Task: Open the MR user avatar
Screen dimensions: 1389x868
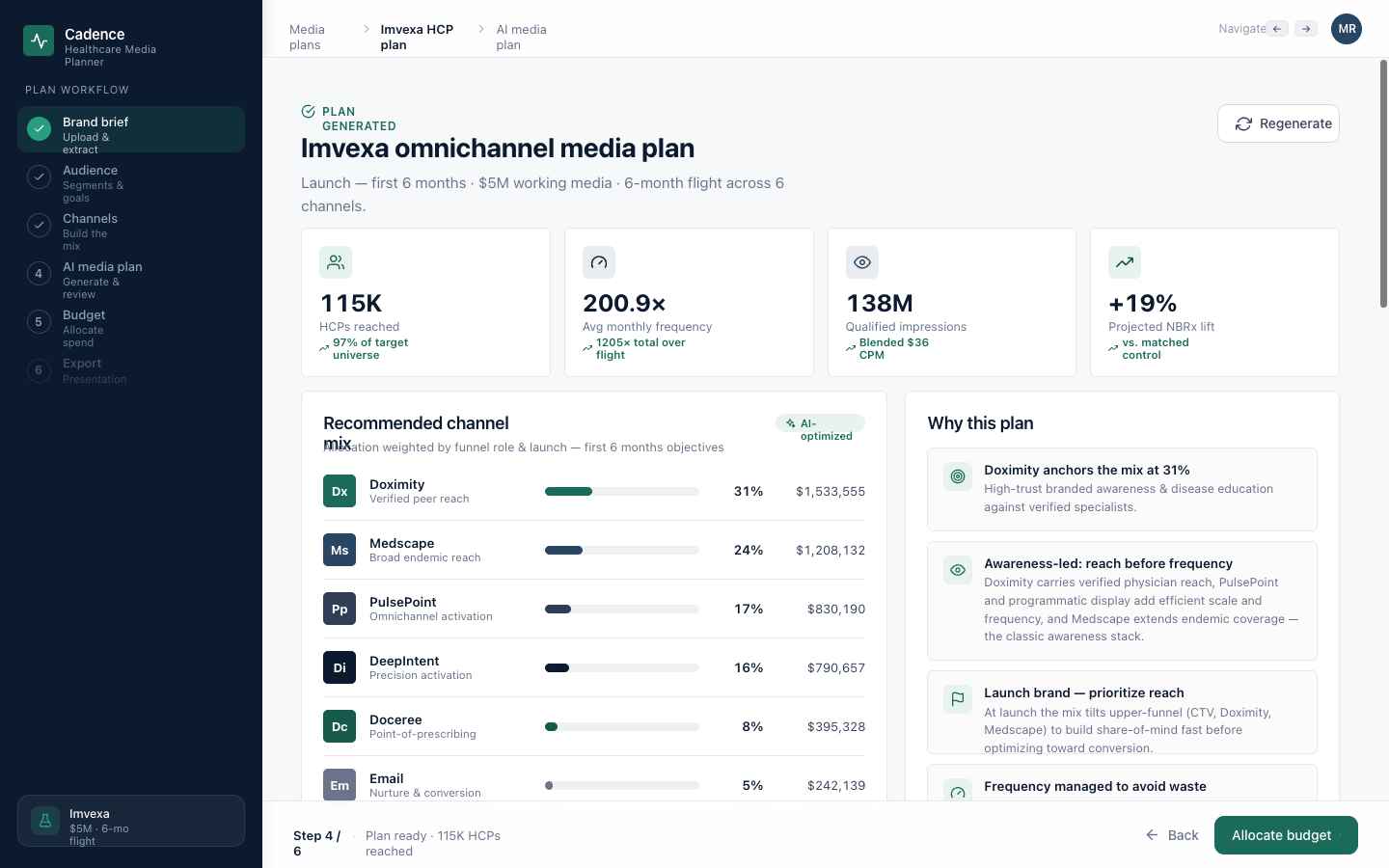Action: pos(1347,29)
